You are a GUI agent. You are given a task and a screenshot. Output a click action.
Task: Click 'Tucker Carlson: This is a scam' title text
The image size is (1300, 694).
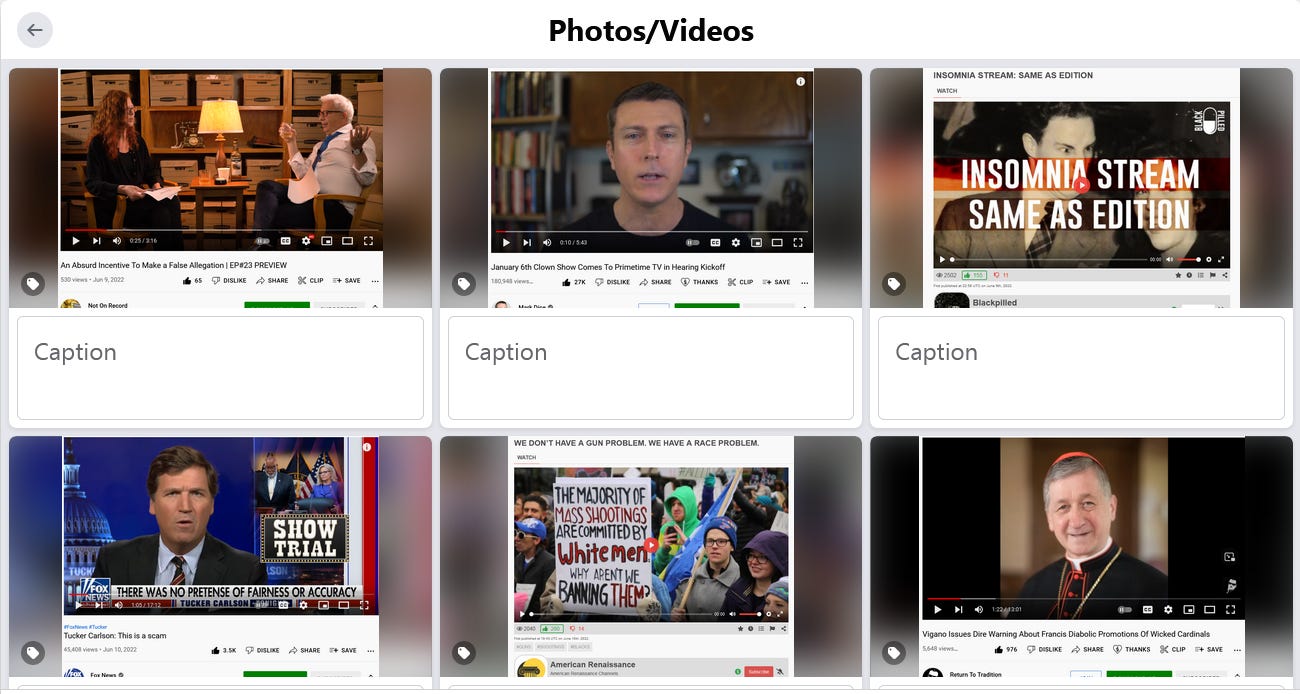click(115, 635)
